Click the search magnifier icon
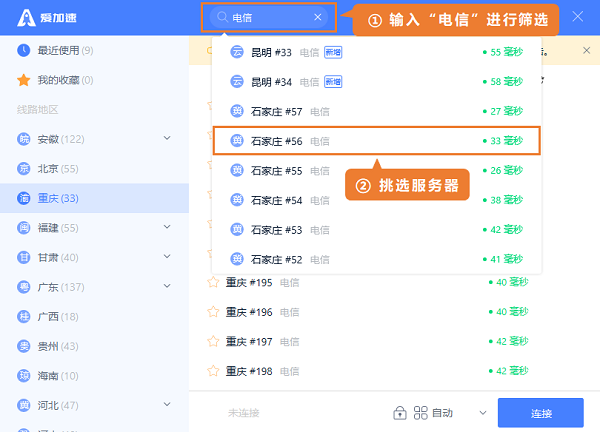600x432 pixels. tap(222, 17)
